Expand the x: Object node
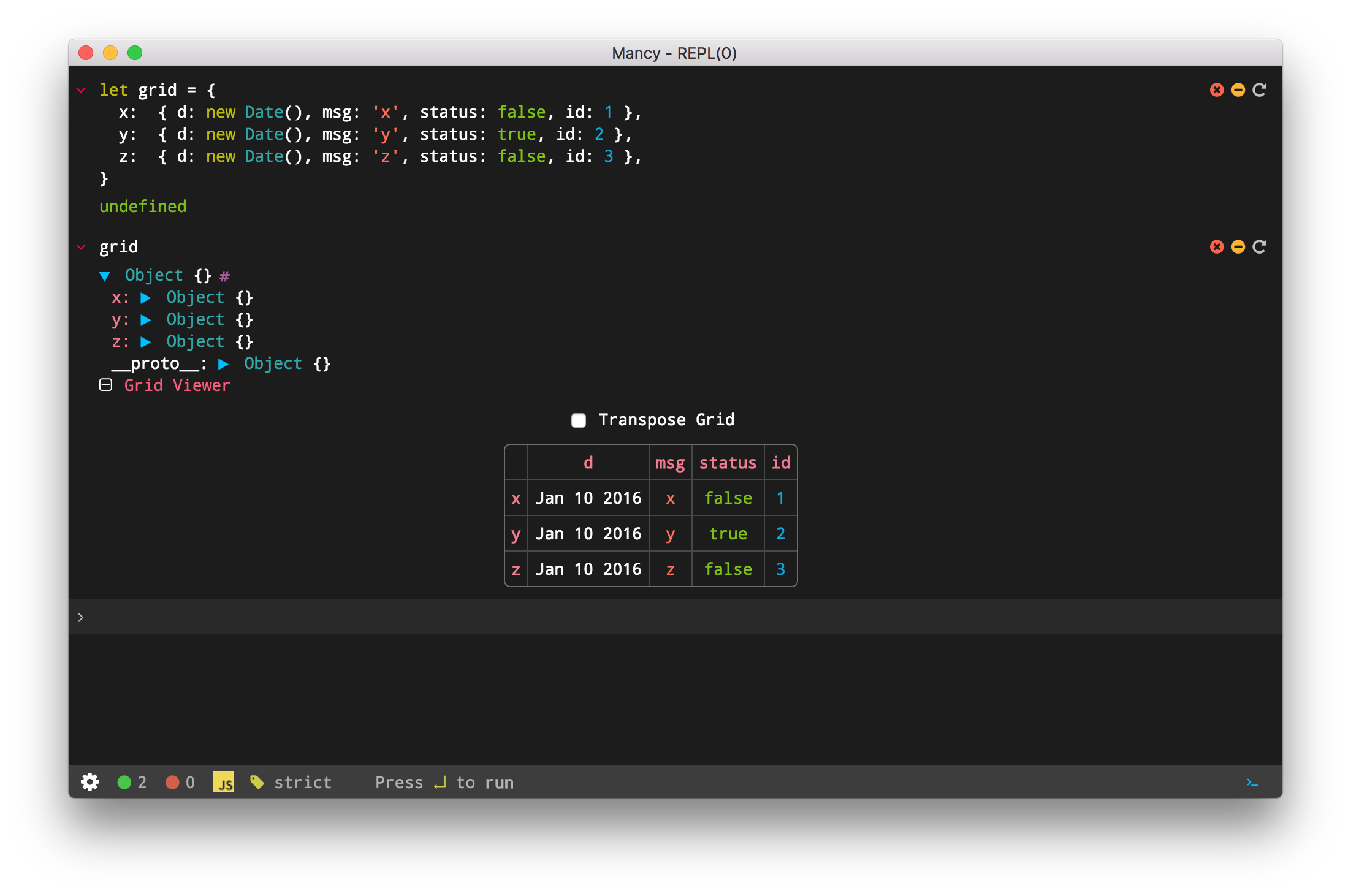 coord(146,298)
